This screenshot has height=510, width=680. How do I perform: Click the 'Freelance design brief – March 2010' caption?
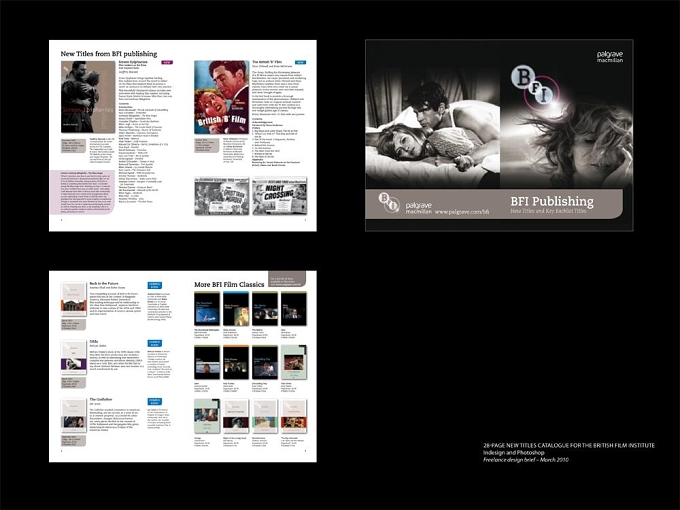click(526, 460)
